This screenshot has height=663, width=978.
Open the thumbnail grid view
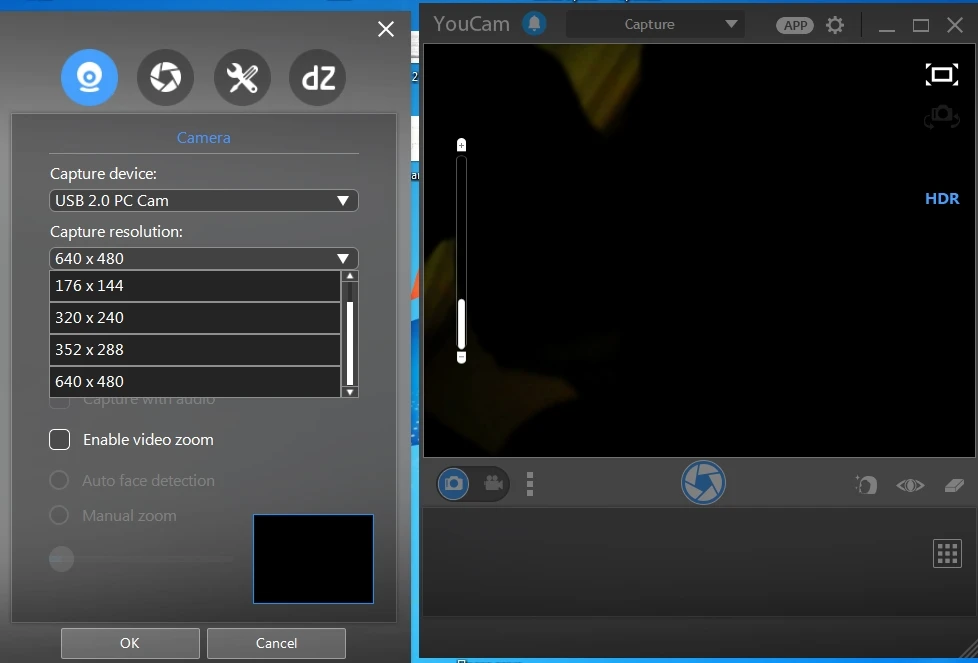click(x=947, y=553)
